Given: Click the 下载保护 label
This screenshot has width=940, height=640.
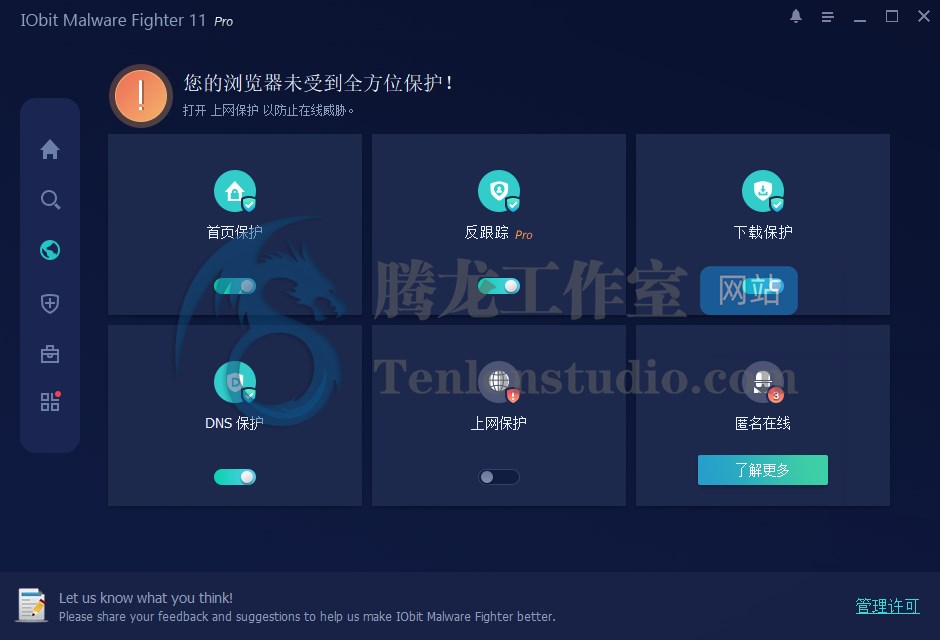Looking at the screenshot, I should [x=763, y=233].
